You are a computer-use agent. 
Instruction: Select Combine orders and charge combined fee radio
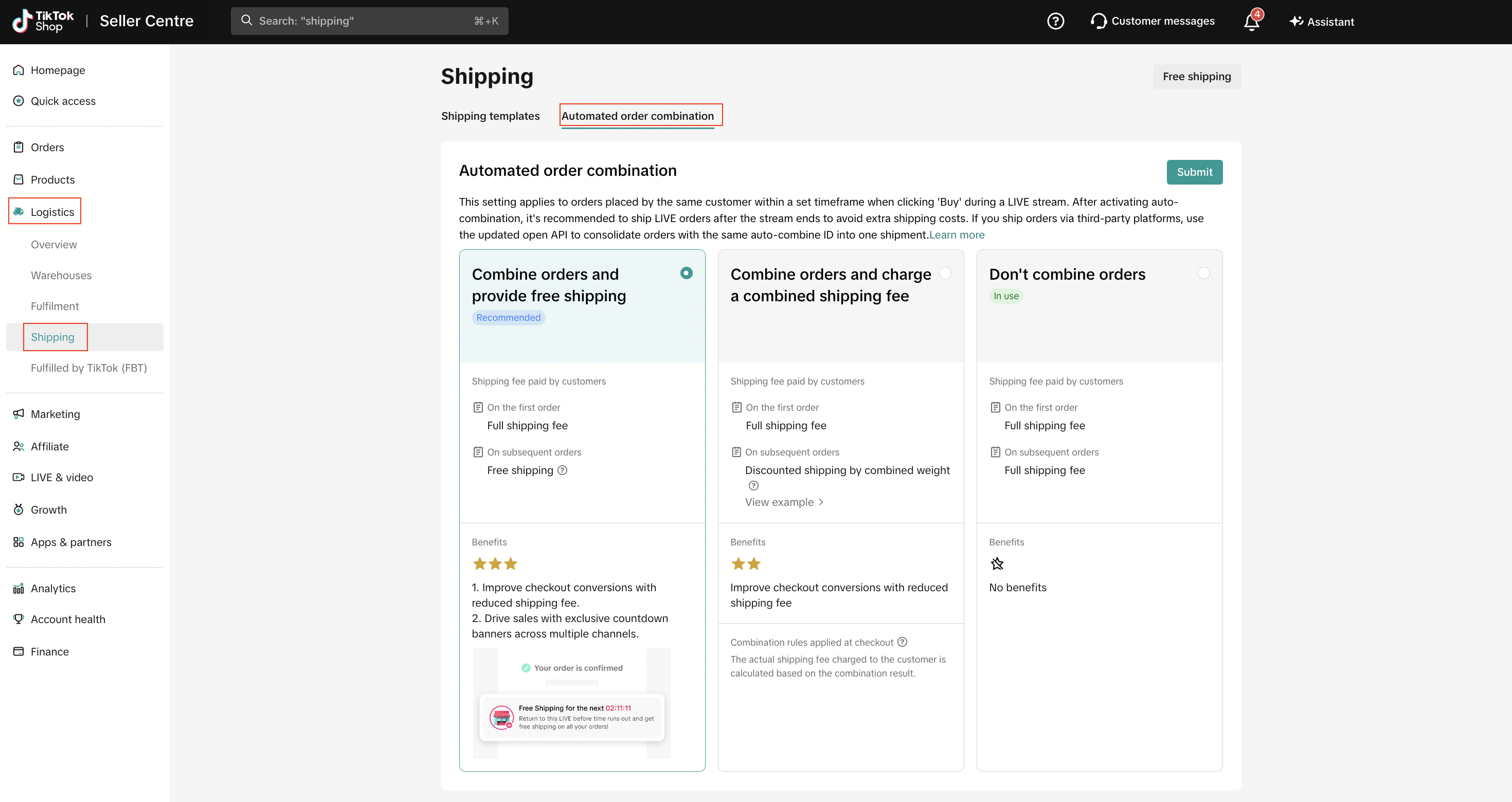point(945,274)
